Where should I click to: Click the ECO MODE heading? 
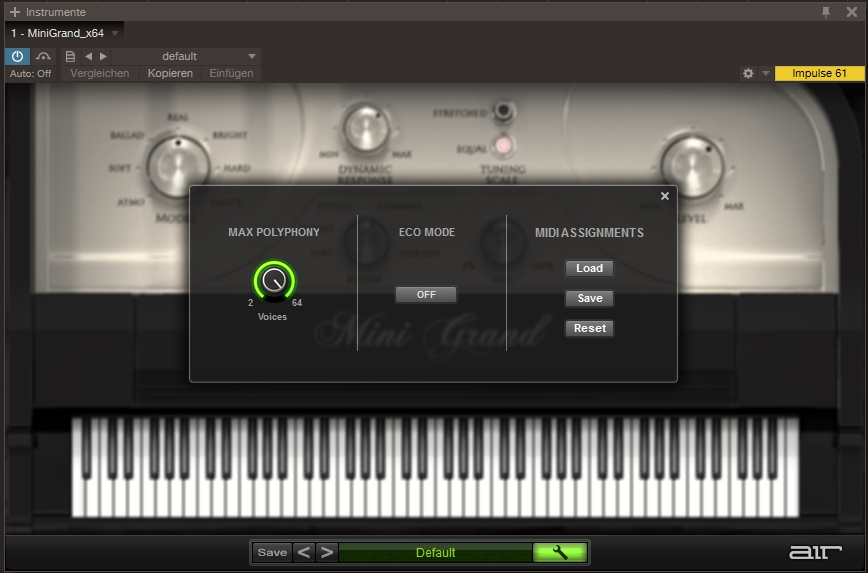pyautogui.click(x=427, y=232)
